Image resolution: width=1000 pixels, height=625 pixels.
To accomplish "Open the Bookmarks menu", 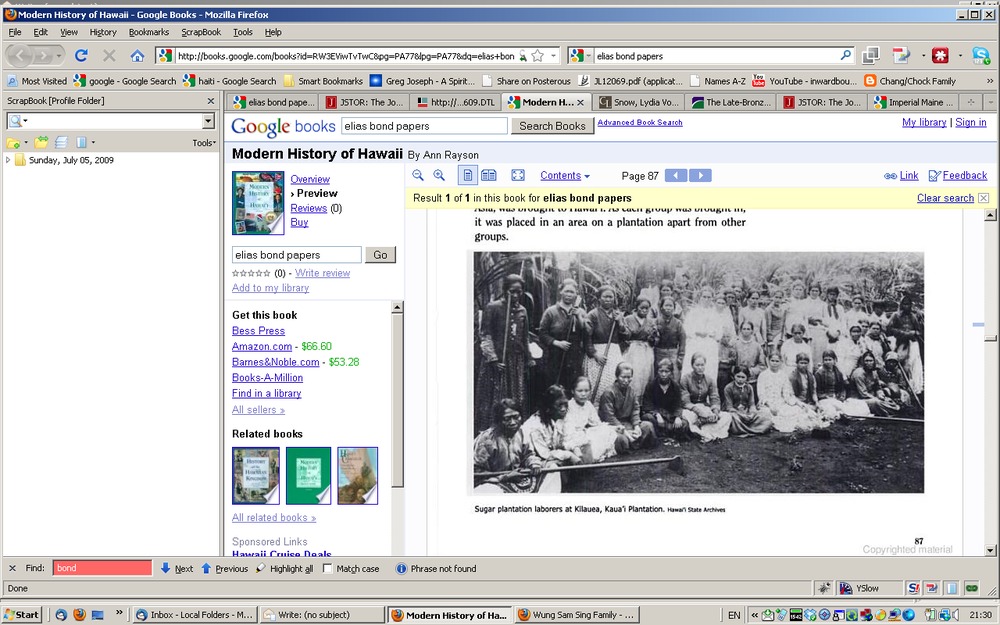I will tap(149, 32).
